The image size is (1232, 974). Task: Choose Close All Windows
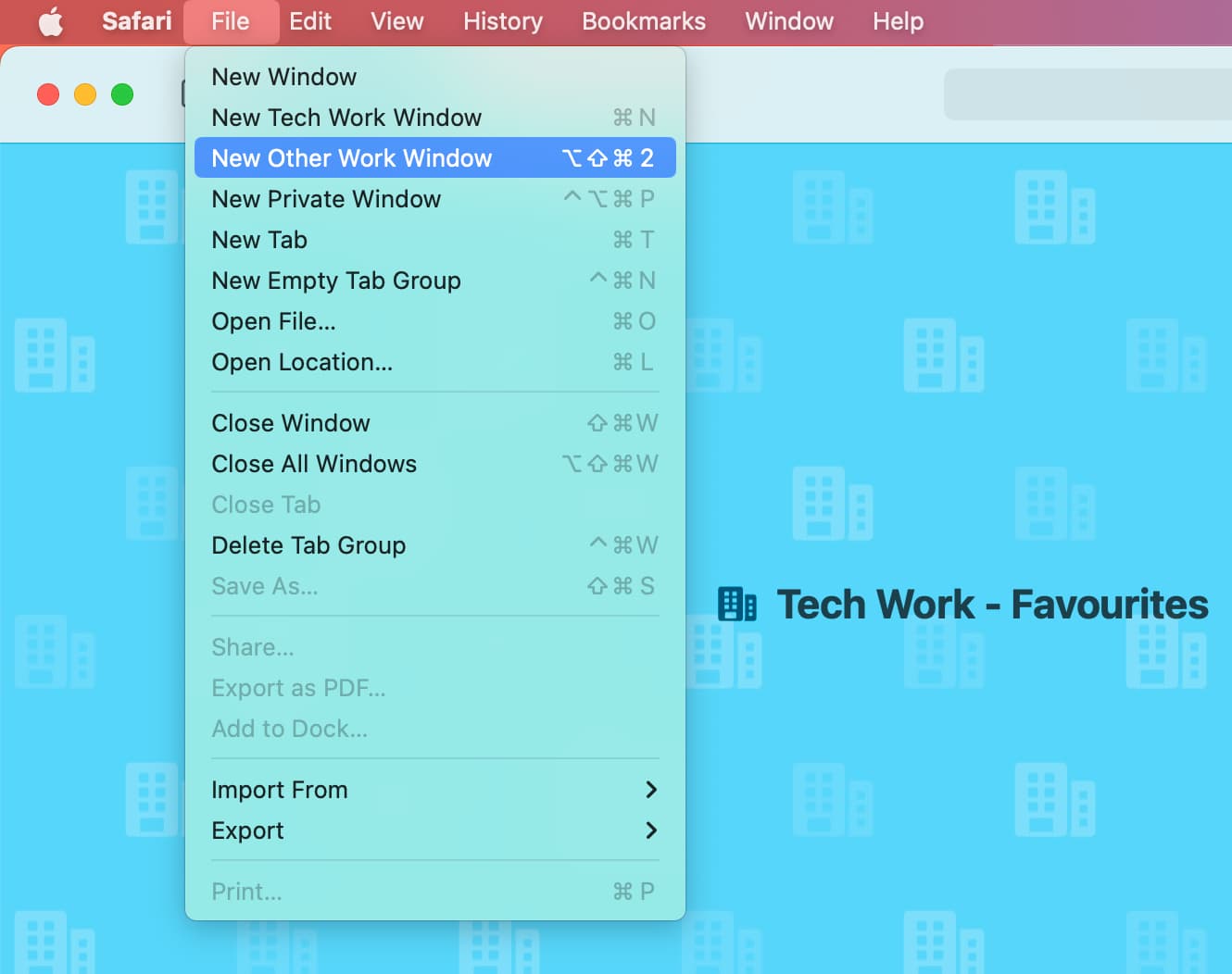coord(314,464)
